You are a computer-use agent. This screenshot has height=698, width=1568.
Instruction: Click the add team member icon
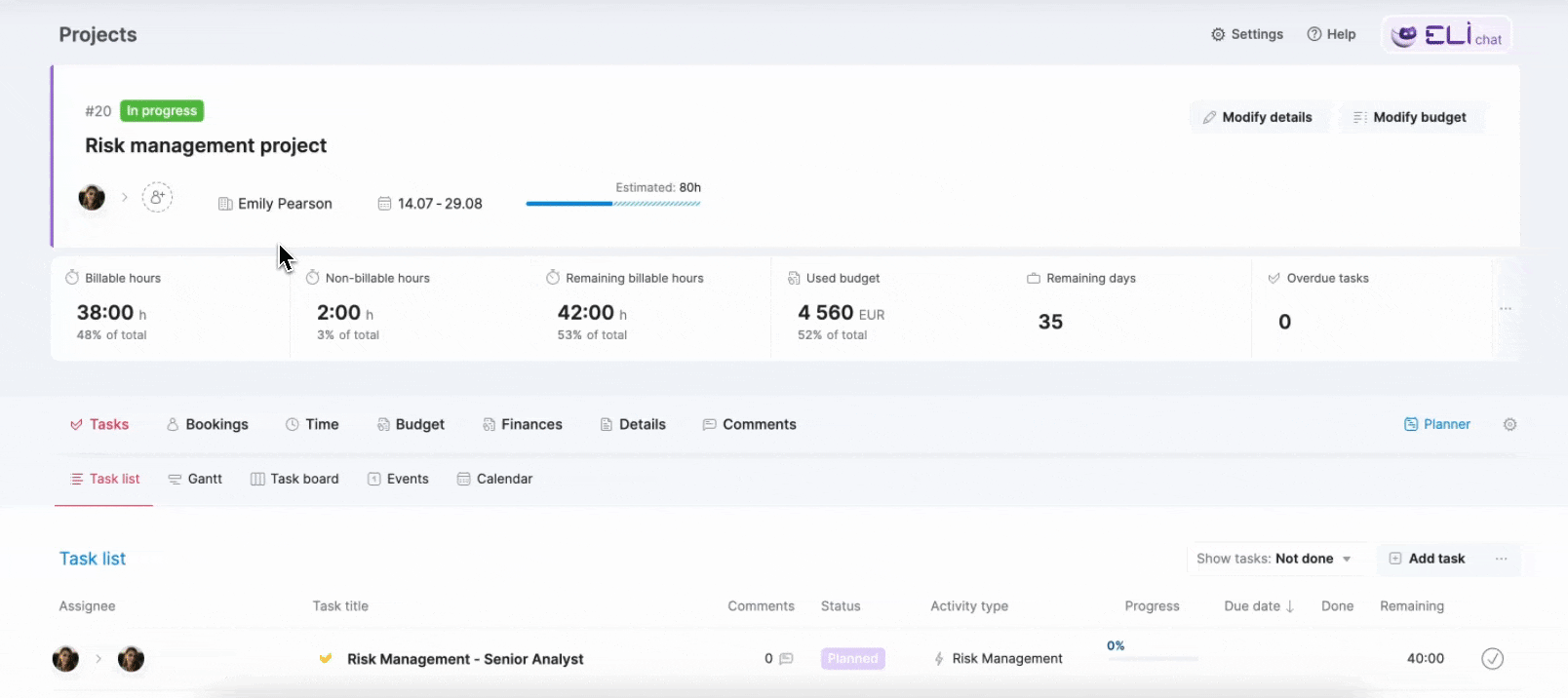pos(157,197)
